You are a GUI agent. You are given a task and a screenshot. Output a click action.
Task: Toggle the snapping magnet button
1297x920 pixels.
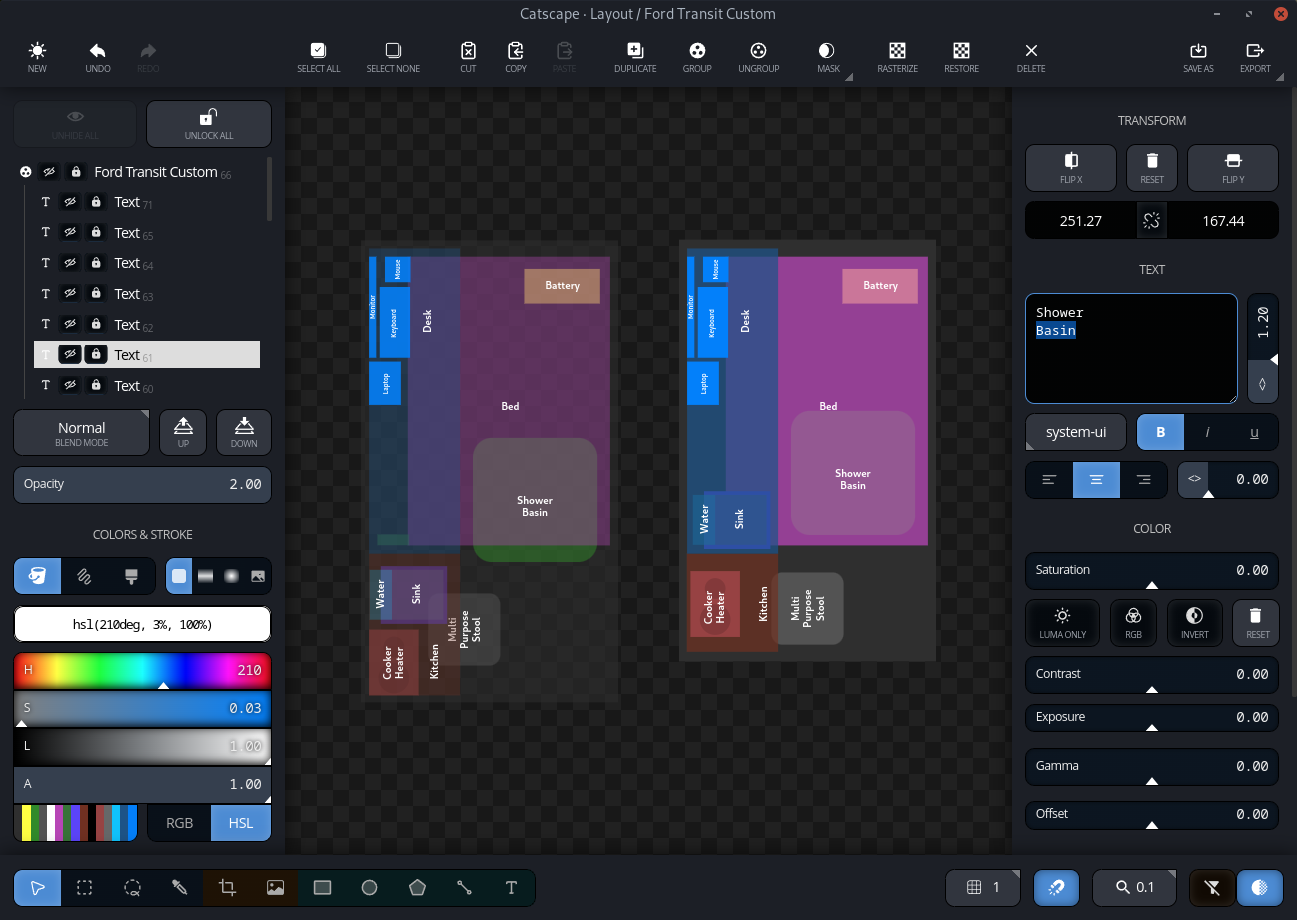click(1057, 887)
